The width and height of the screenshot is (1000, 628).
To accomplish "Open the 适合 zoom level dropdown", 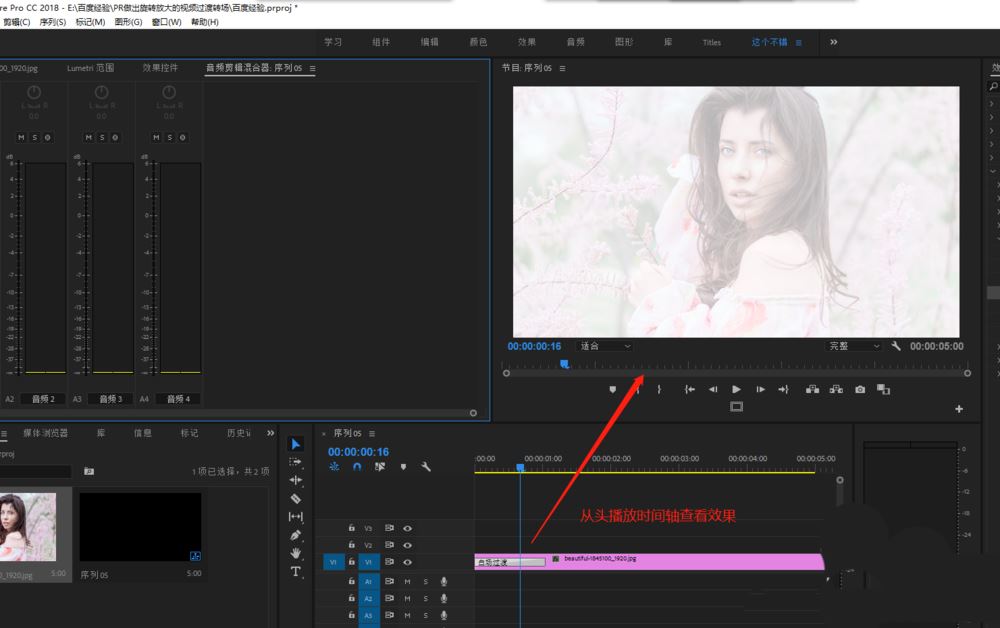I will click(x=605, y=346).
